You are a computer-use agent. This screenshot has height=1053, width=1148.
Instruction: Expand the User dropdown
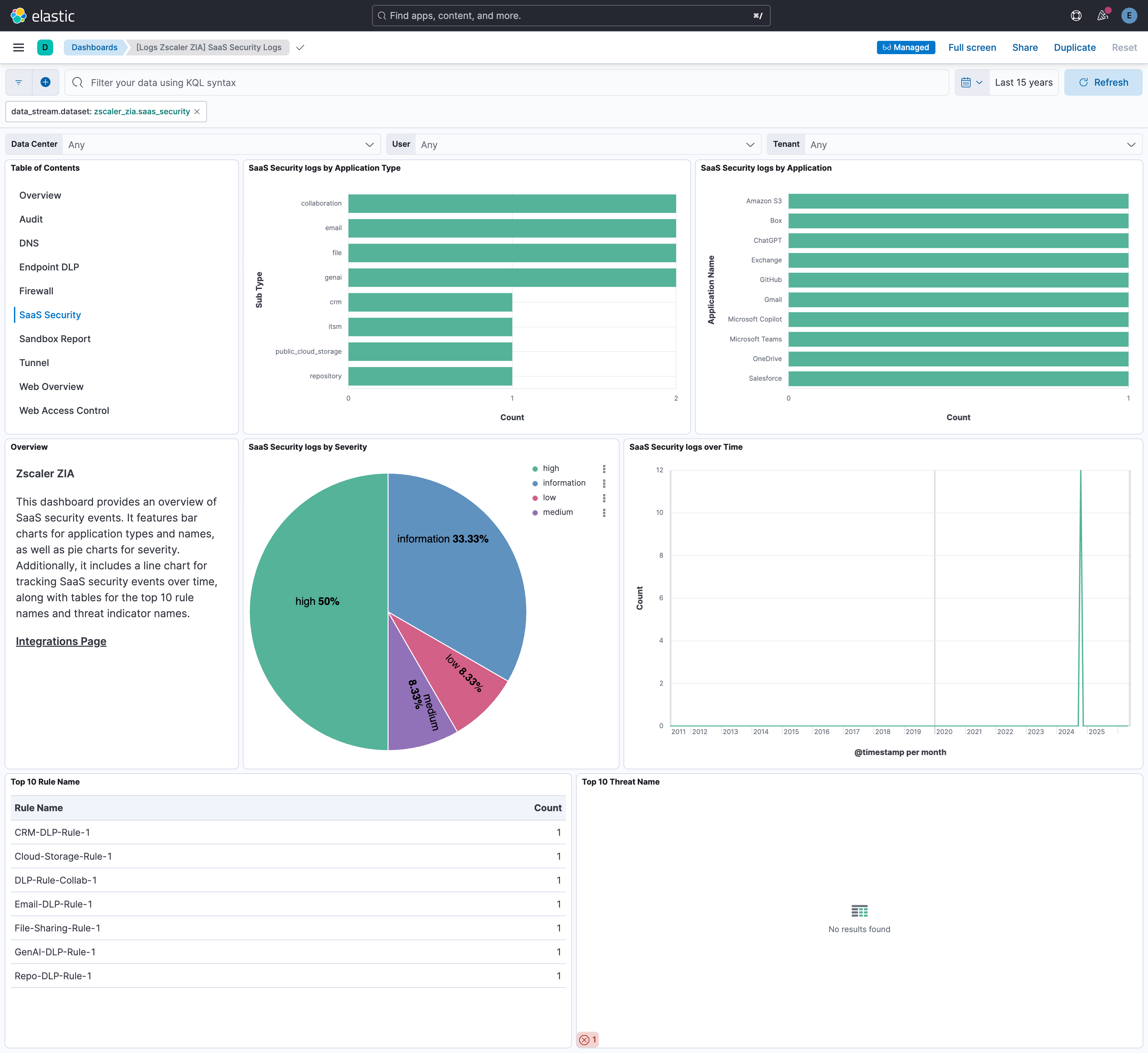pyautogui.click(x=588, y=145)
